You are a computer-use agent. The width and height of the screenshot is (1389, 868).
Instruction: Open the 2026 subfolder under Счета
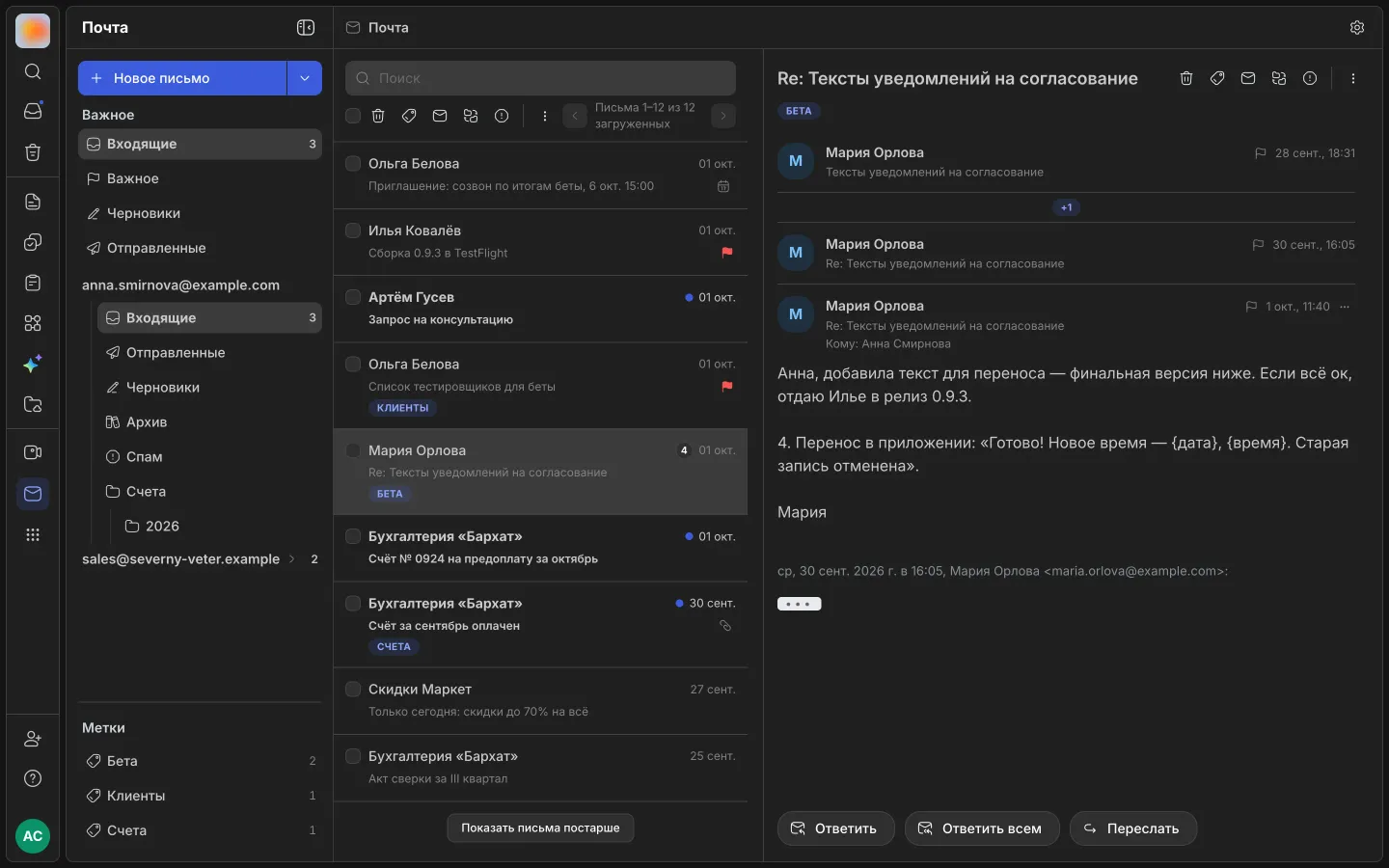(219, 526)
